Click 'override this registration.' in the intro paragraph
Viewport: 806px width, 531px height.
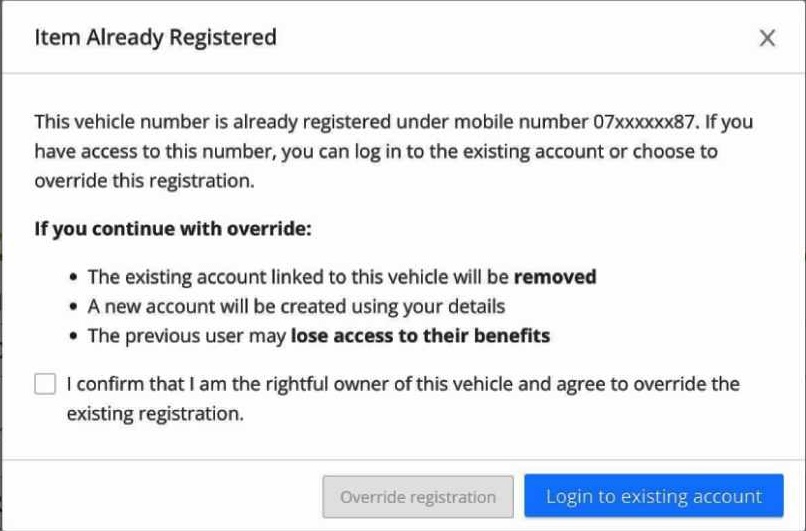(x=142, y=183)
